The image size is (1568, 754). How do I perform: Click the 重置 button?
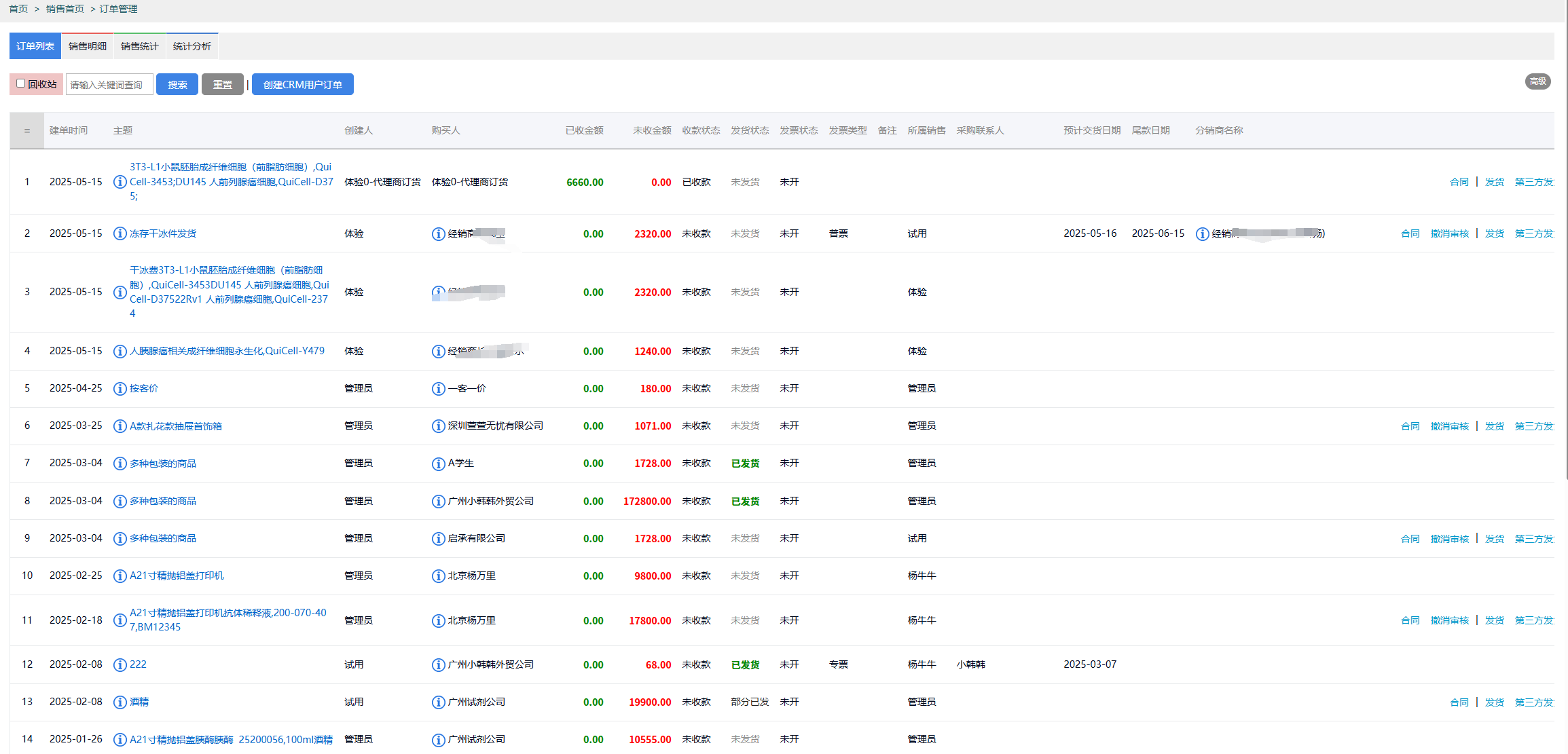coord(223,84)
